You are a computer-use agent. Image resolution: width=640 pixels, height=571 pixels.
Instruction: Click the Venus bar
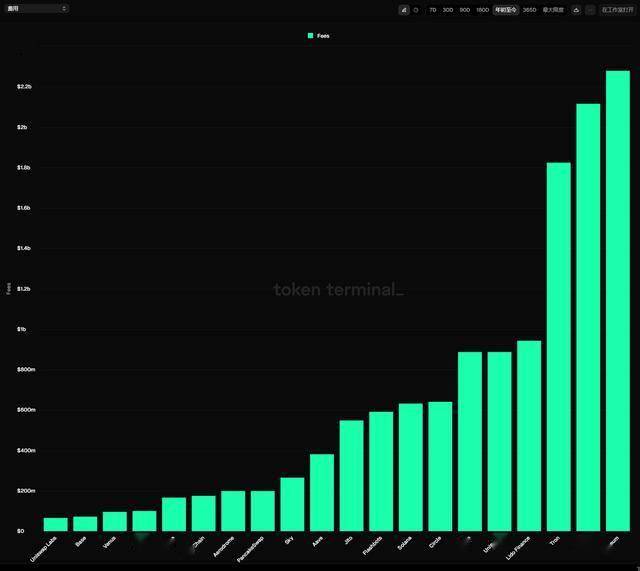pyautogui.click(x=115, y=522)
